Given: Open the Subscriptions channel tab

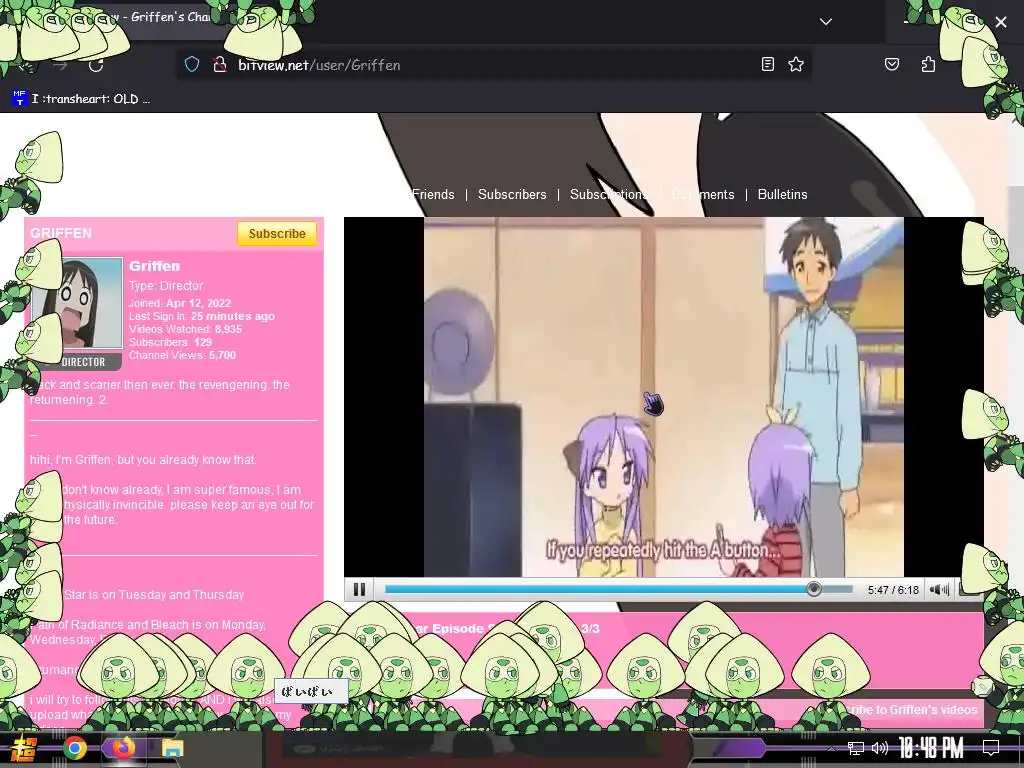Looking at the screenshot, I should click(609, 195).
